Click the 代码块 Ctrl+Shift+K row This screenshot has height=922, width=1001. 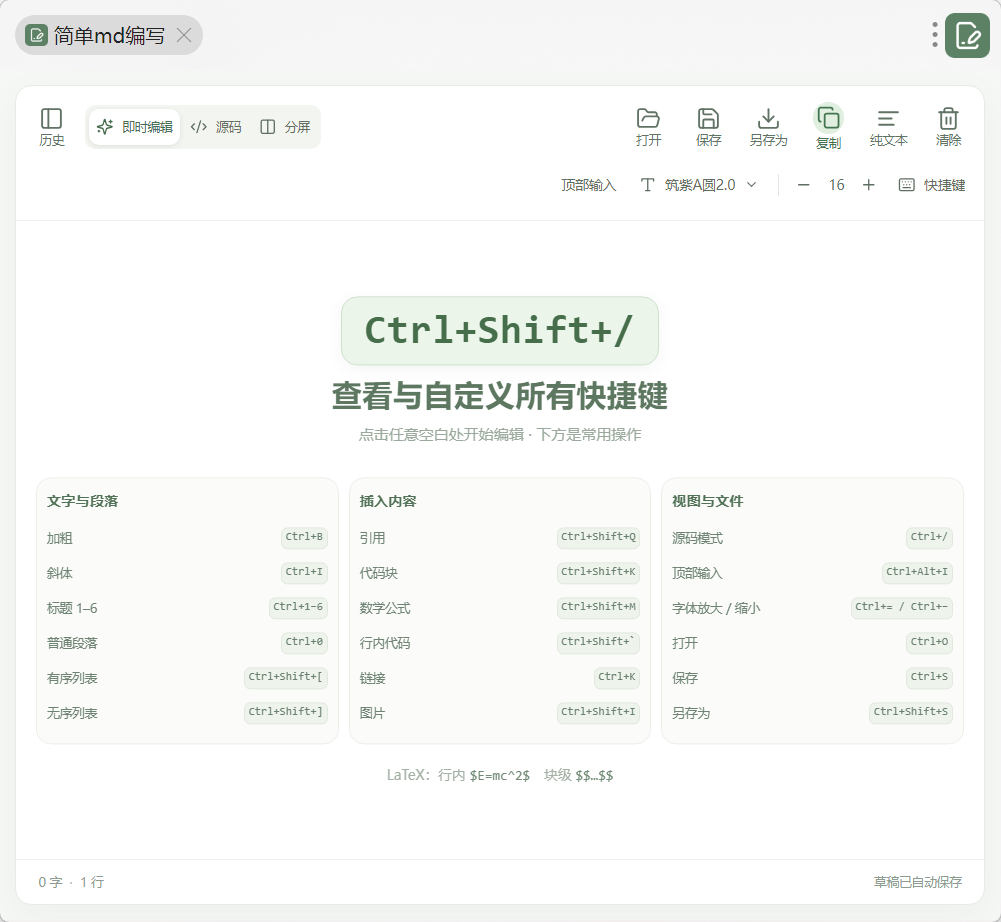[x=500, y=573]
